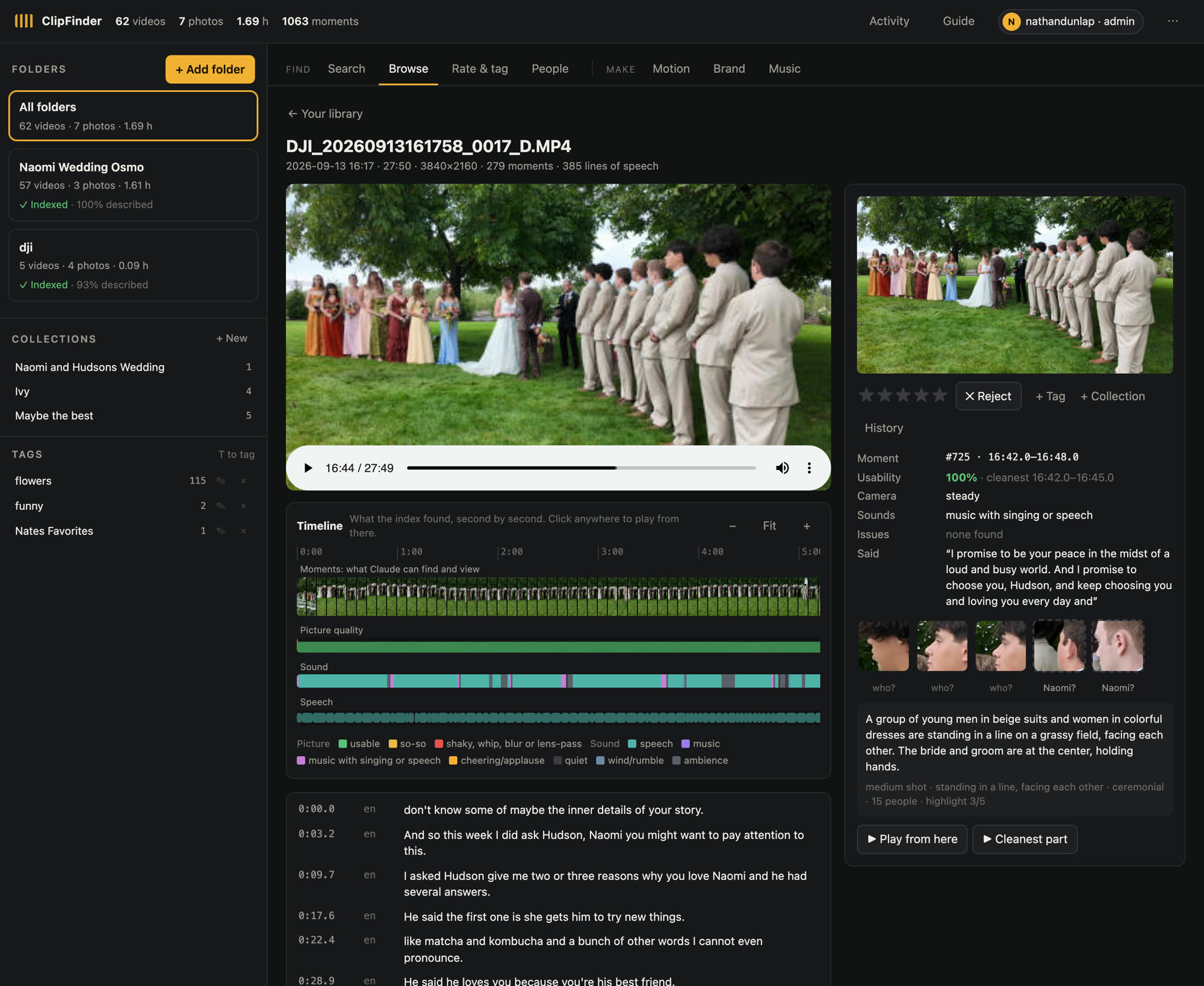The width and height of the screenshot is (1204, 986).
Task: Switch to the Search tab
Action: click(346, 69)
